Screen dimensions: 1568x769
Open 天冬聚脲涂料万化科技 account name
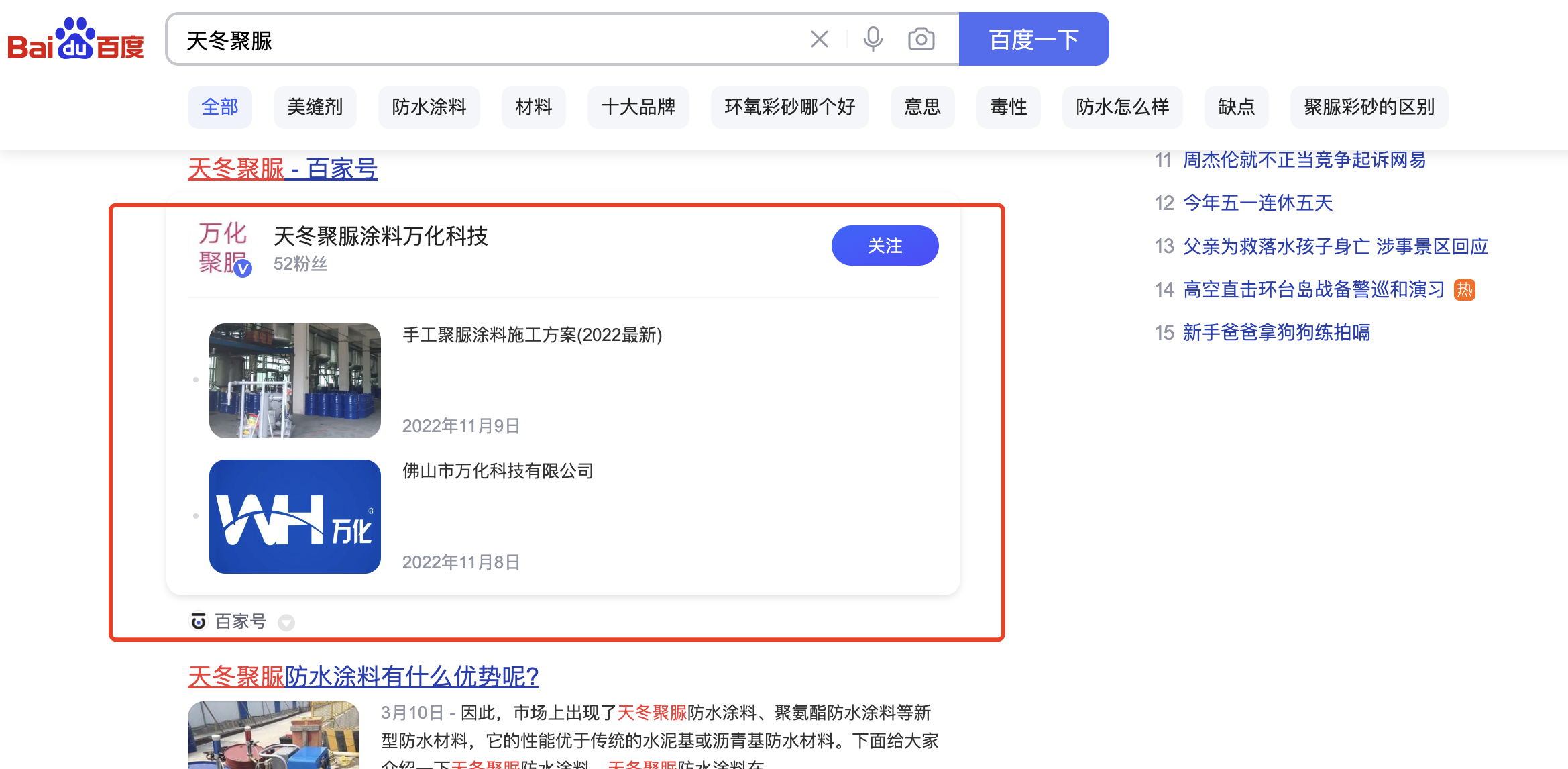click(x=381, y=236)
